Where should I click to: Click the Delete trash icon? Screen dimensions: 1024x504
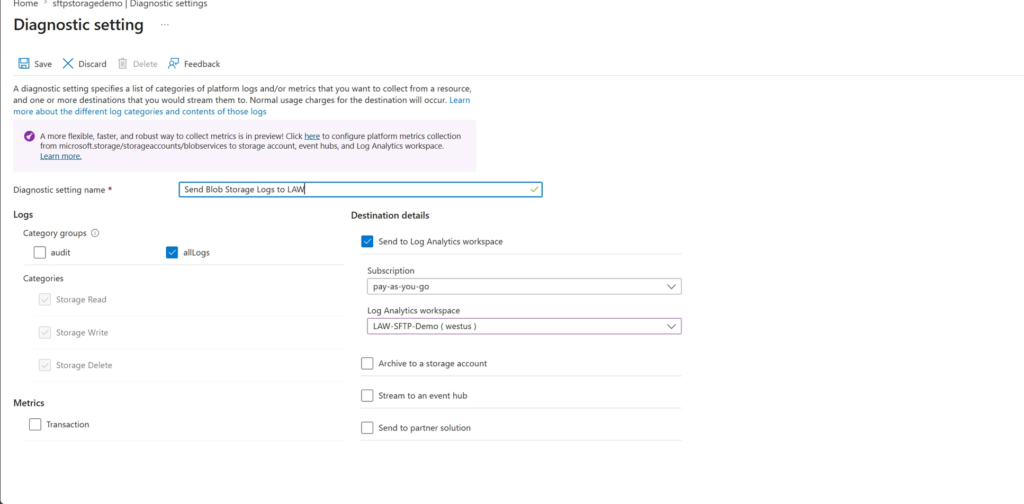(122, 63)
